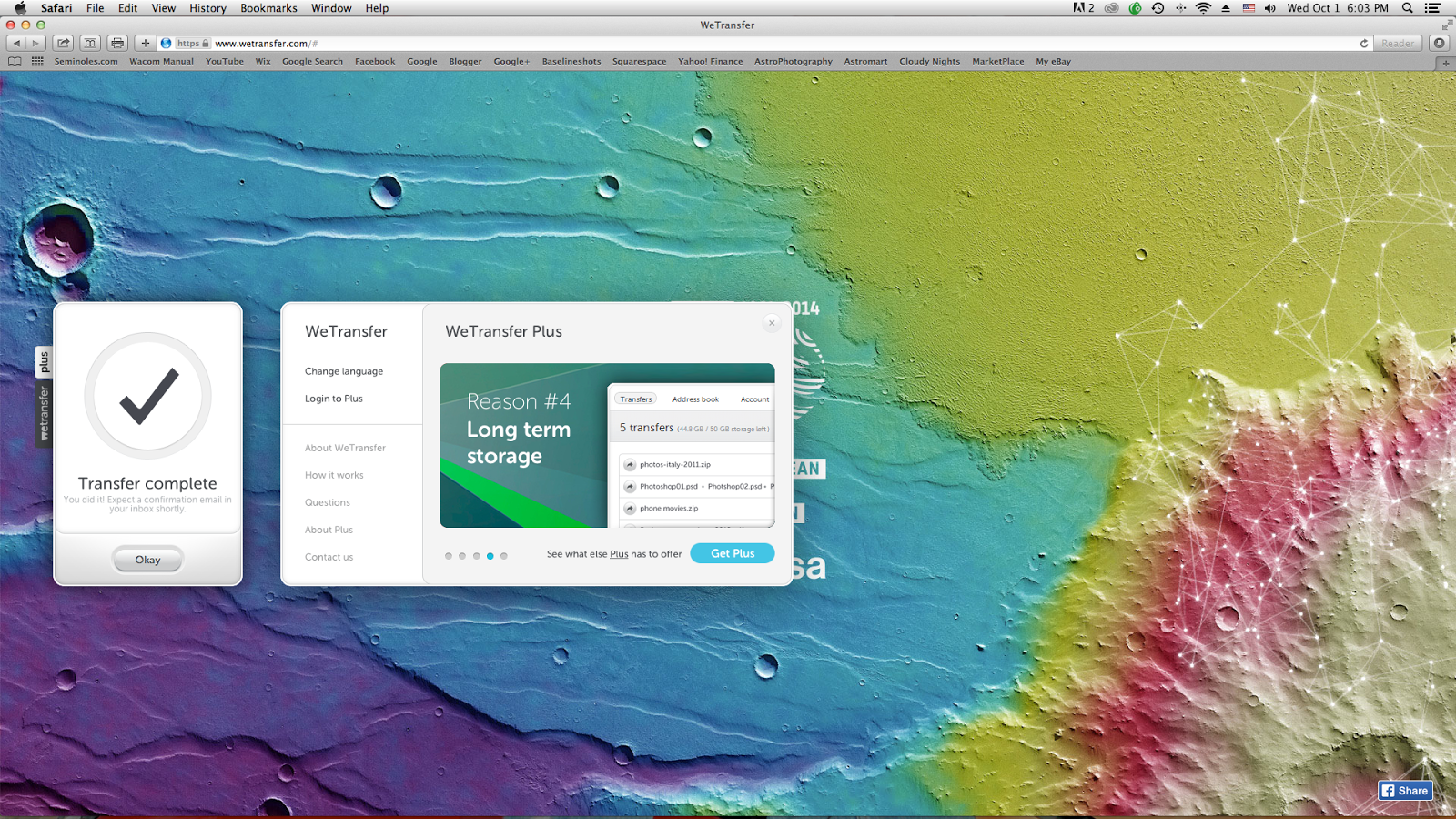Open the YouTube bookmark
Screen dimensions: 1456x819
[x=224, y=61]
